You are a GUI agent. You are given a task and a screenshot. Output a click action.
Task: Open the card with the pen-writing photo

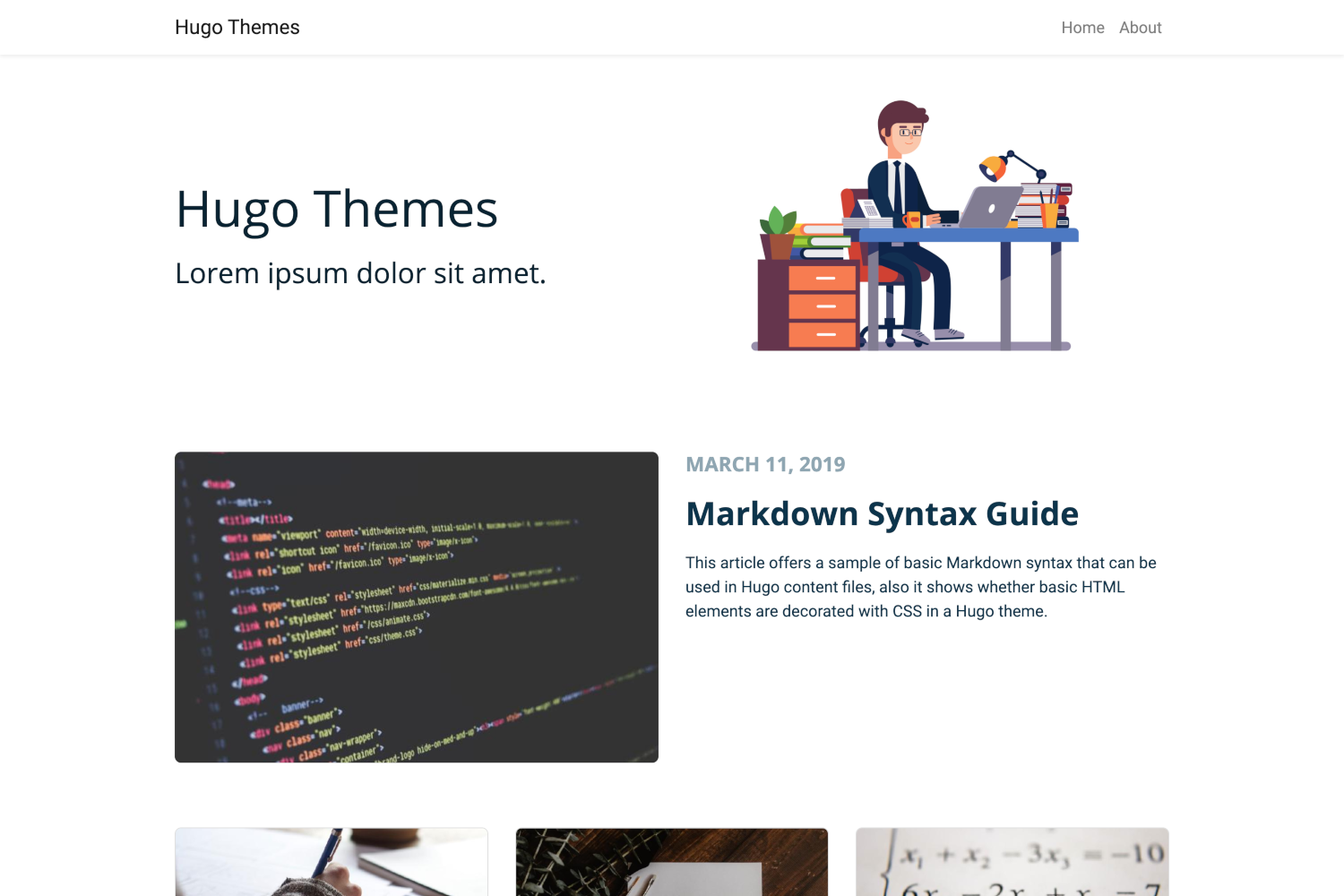pyautogui.click(x=332, y=862)
